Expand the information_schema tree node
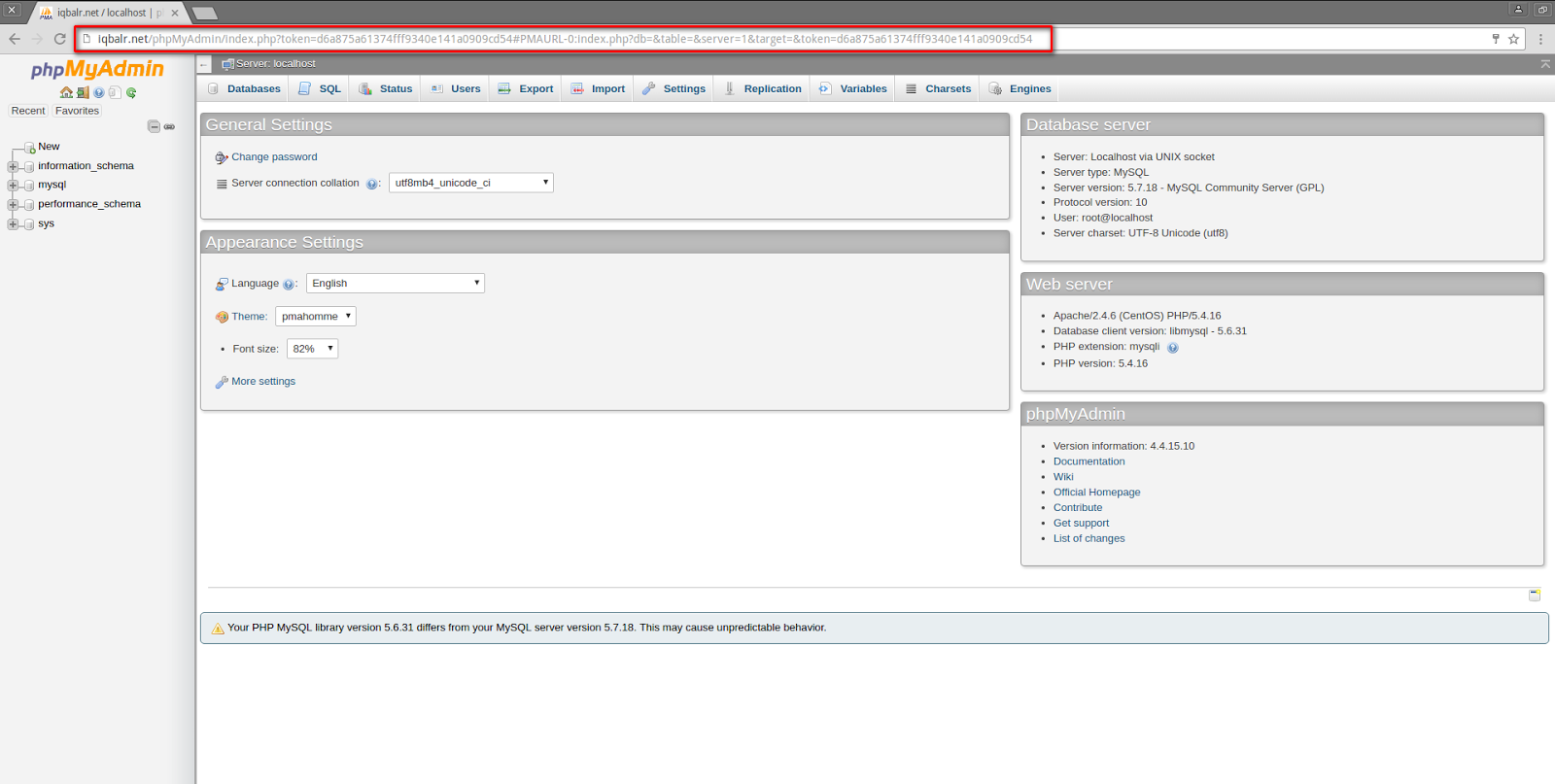Screen dimensions: 1555x784 pos(13,167)
